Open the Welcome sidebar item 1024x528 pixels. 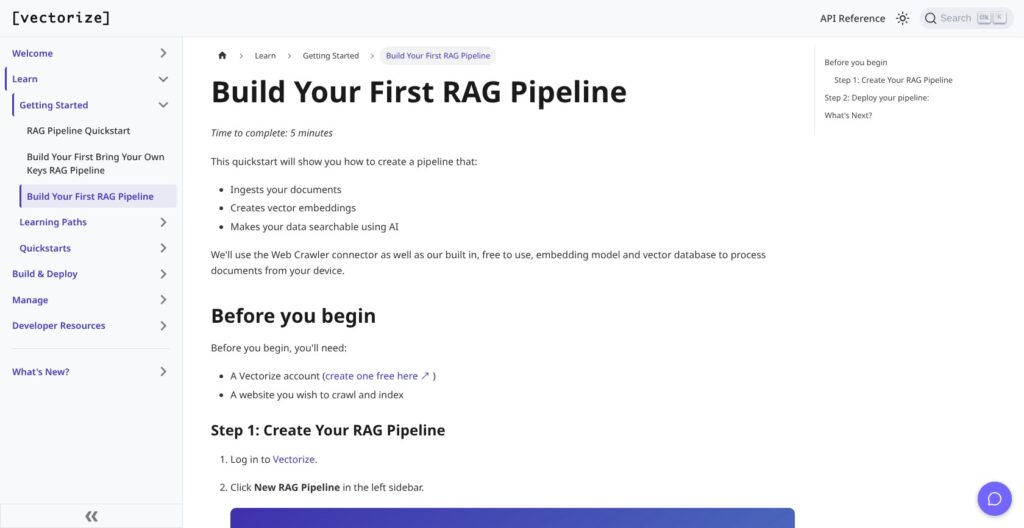click(x=33, y=53)
